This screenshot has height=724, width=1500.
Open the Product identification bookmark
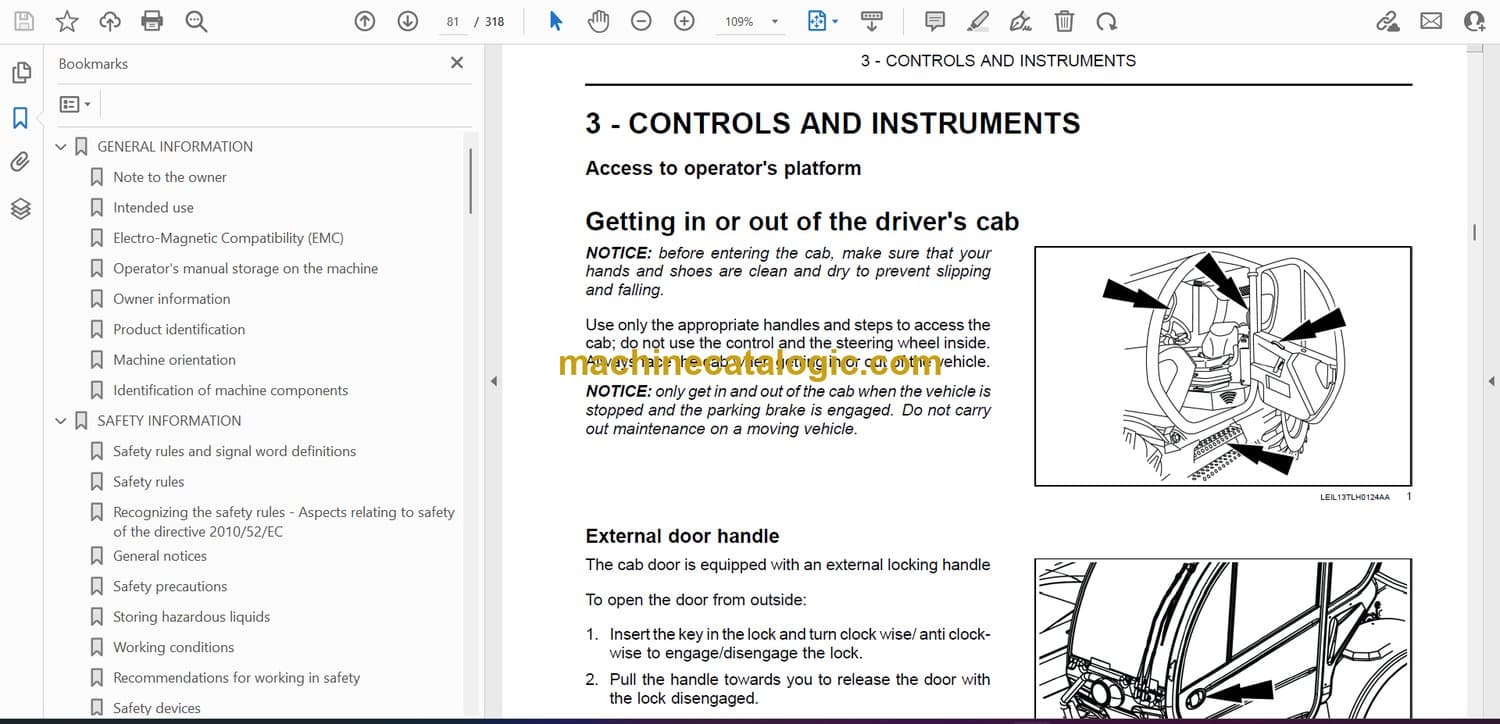tap(178, 329)
